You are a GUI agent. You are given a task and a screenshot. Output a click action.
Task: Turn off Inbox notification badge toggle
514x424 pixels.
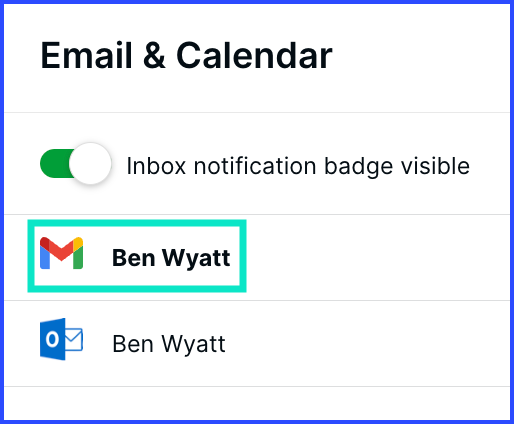[76, 164]
